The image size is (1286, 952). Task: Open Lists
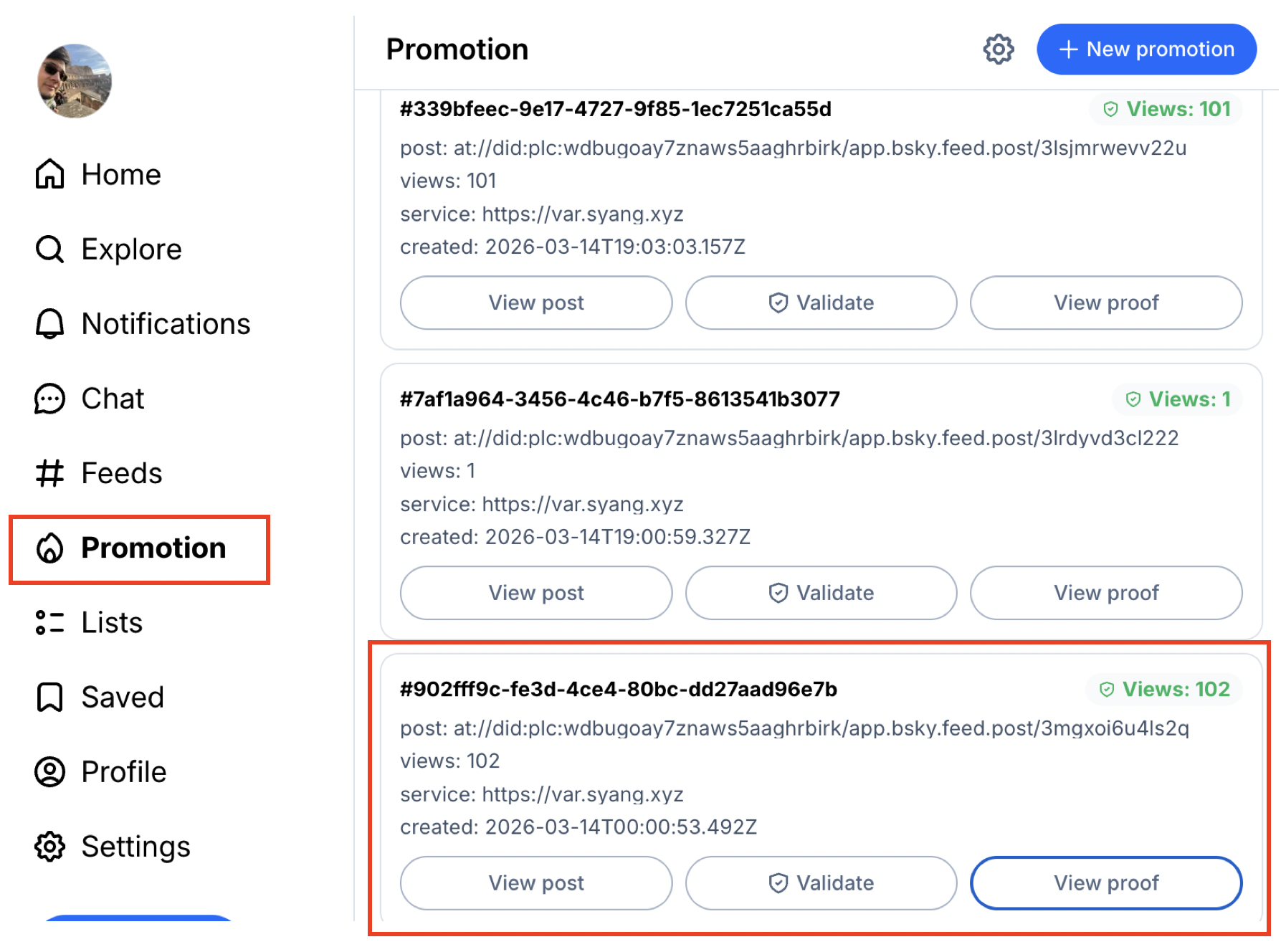[112, 622]
